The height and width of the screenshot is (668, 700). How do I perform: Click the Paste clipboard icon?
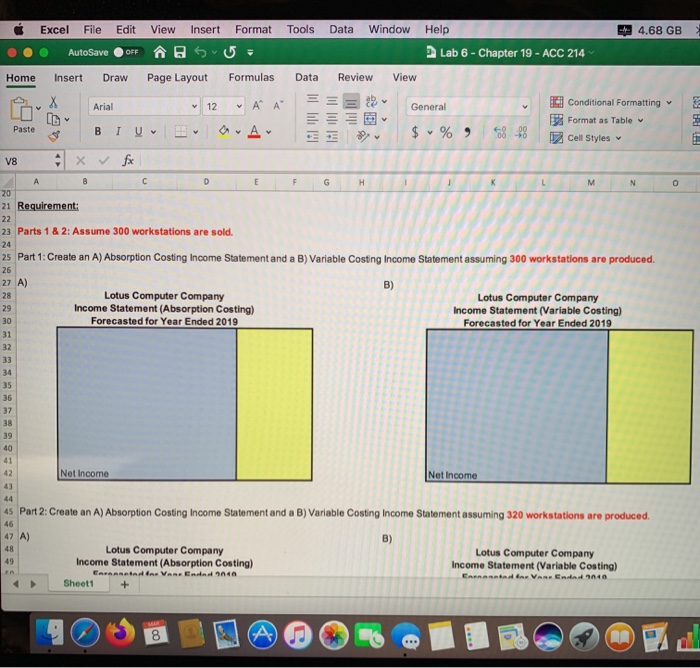click(x=21, y=109)
